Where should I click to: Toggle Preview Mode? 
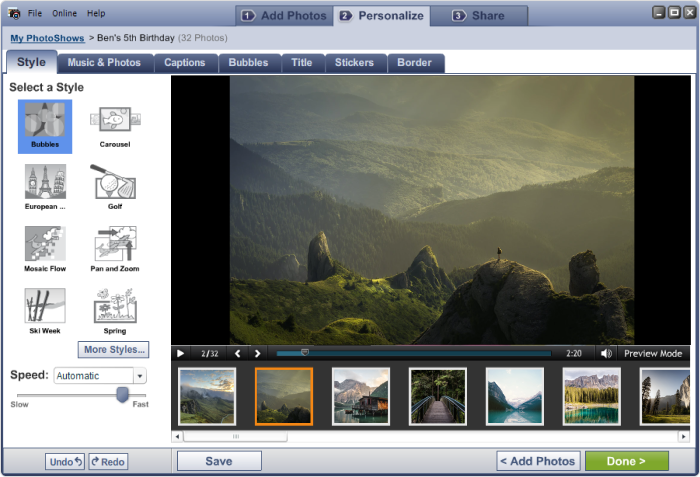(x=653, y=353)
